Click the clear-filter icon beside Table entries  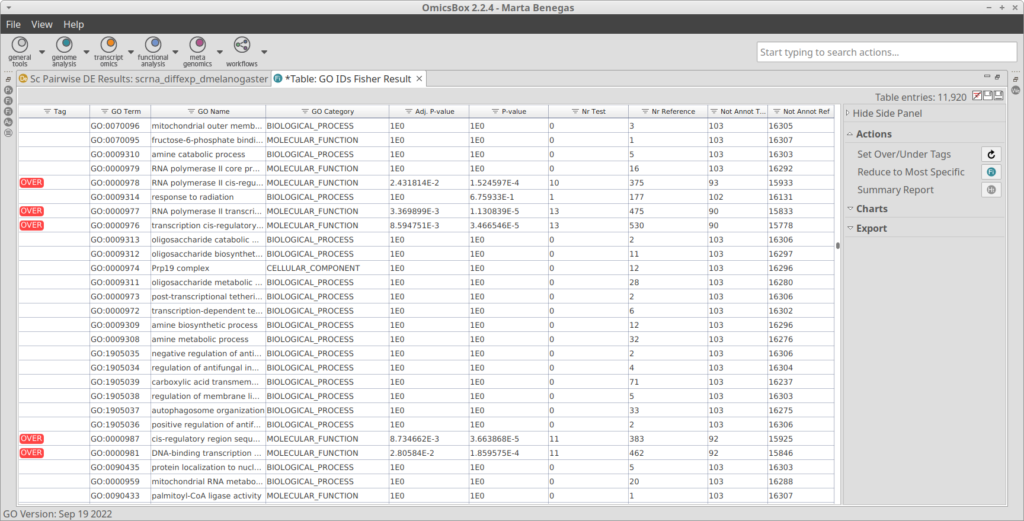tap(977, 96)
